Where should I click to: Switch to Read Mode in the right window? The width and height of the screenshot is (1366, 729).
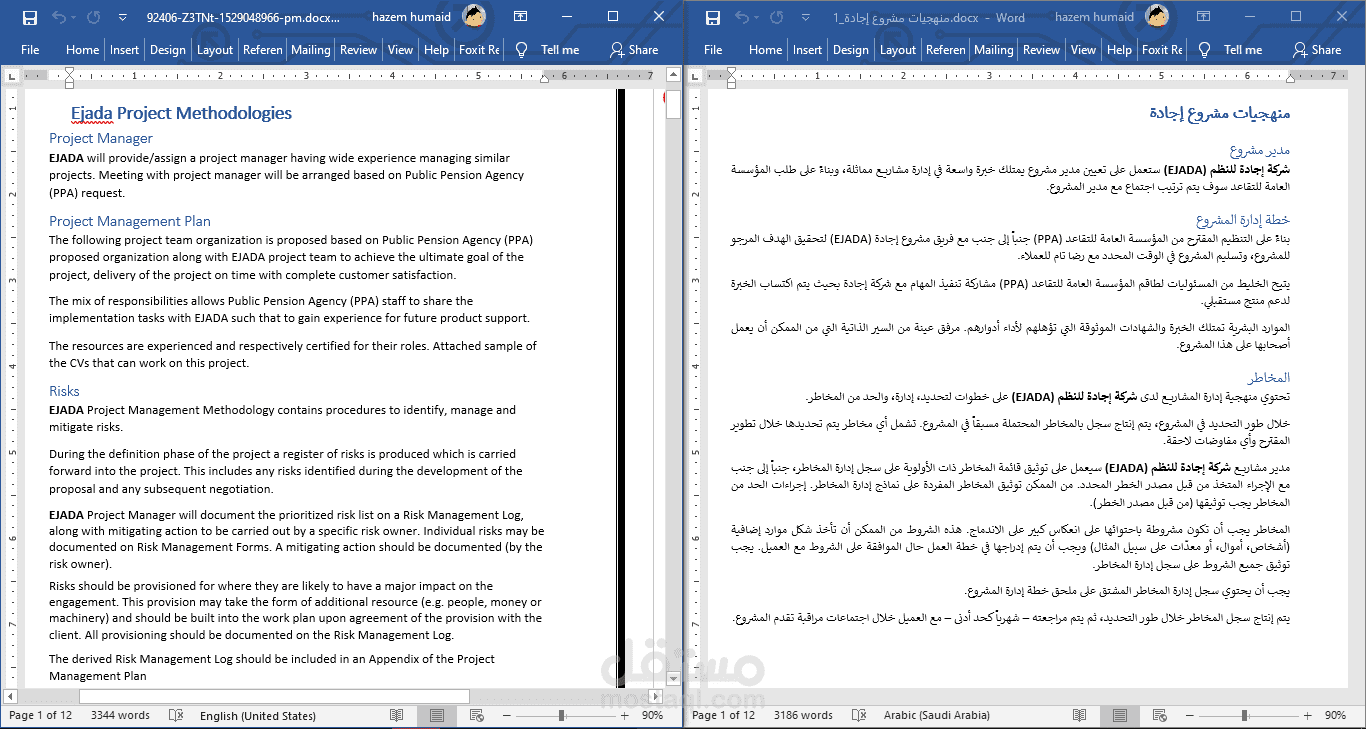[x=1080, y=715]
